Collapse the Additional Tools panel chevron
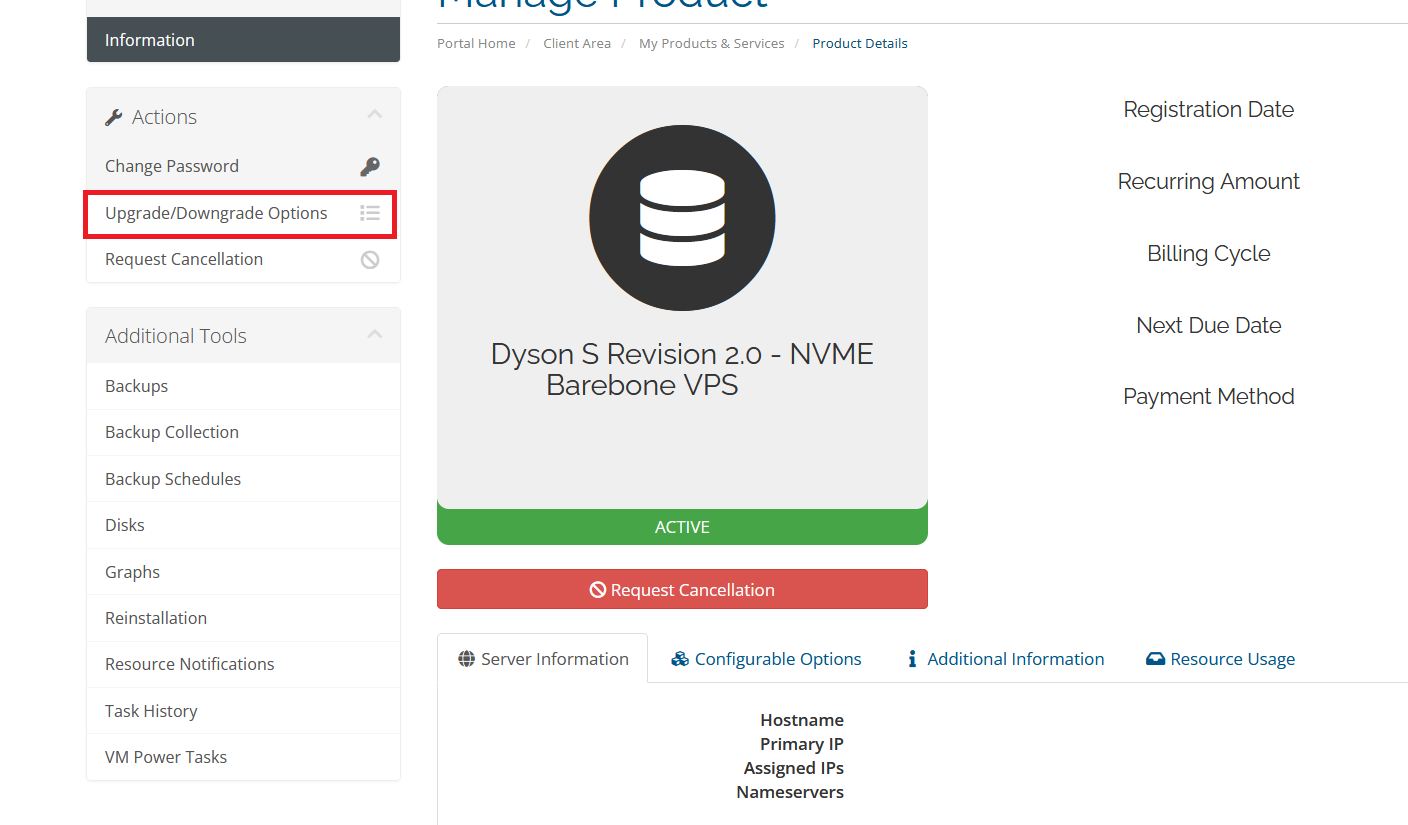Viewport: 1408px width, 825px height. (x=375, y=334)
